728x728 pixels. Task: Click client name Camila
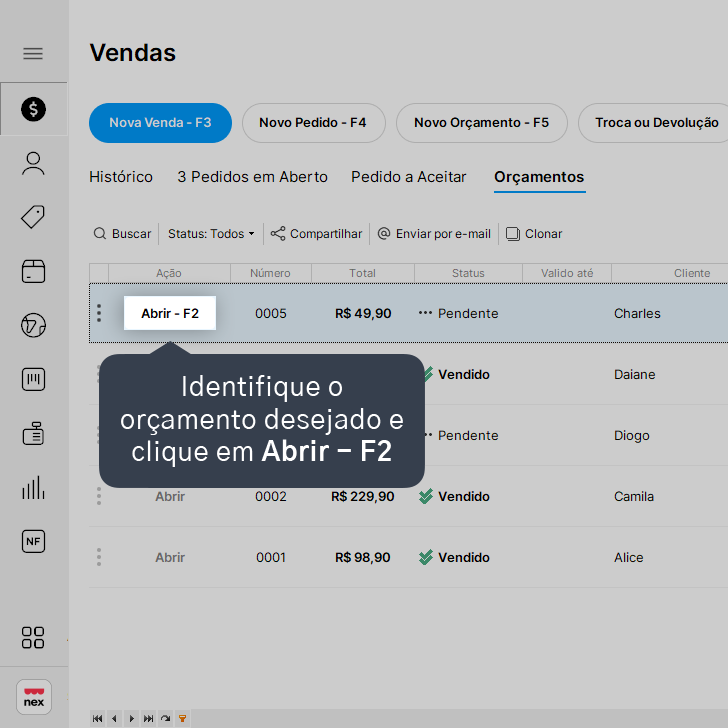coord(634,496)
